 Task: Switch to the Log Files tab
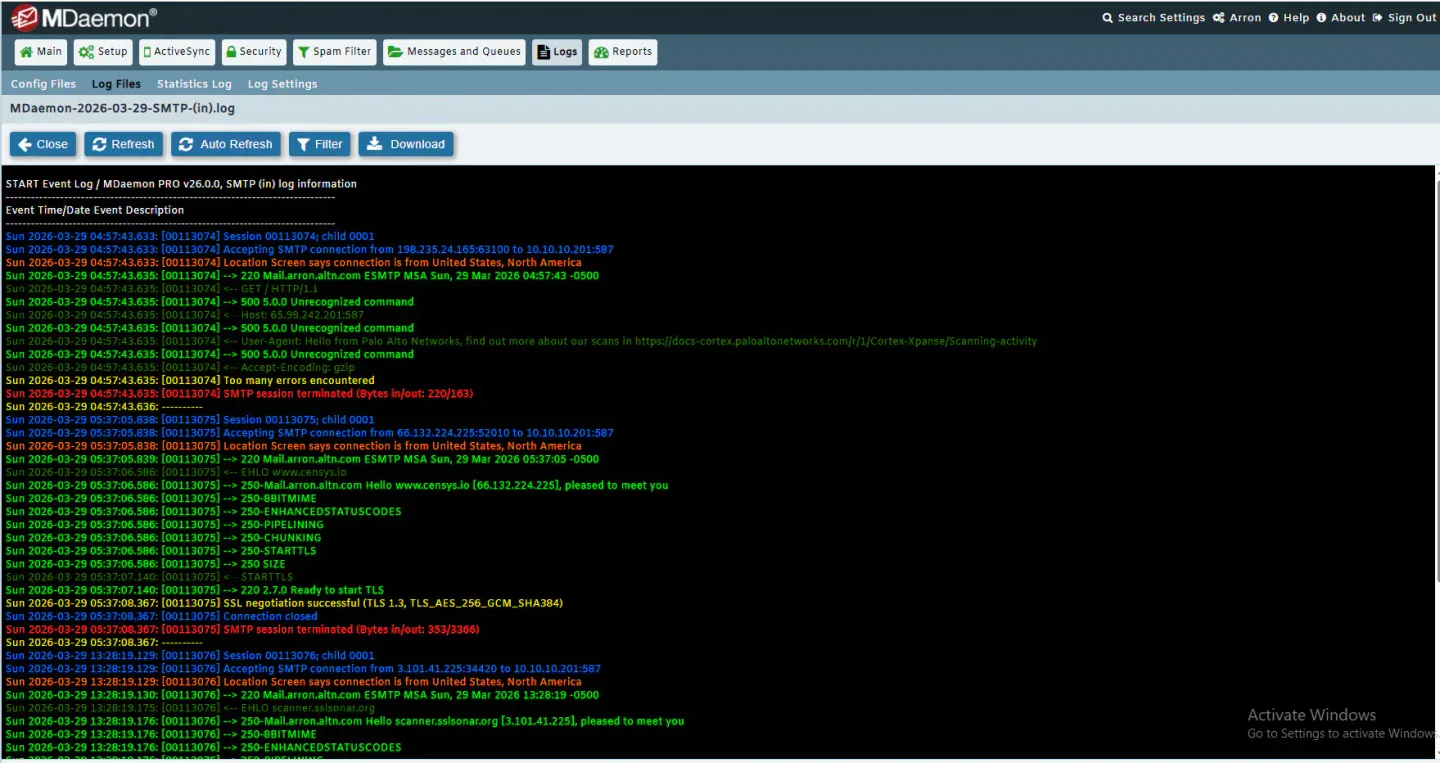pos(116,84)
